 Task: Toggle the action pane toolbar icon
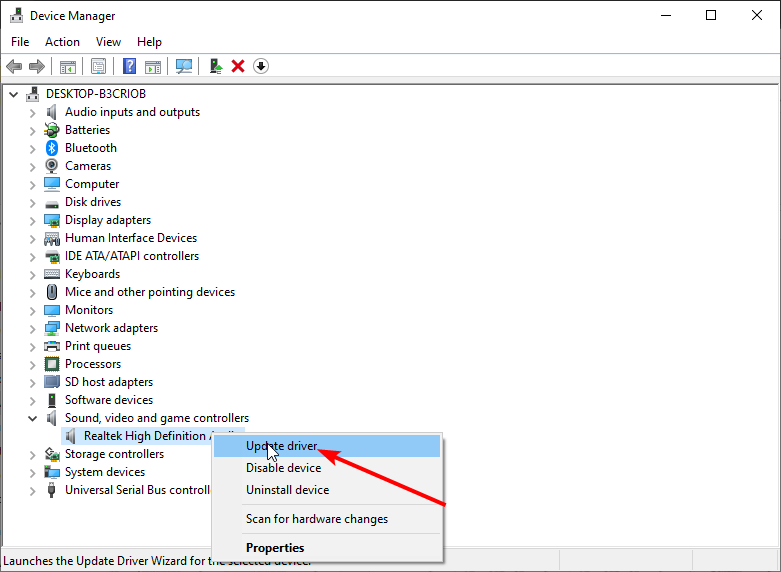click(153, 66)
